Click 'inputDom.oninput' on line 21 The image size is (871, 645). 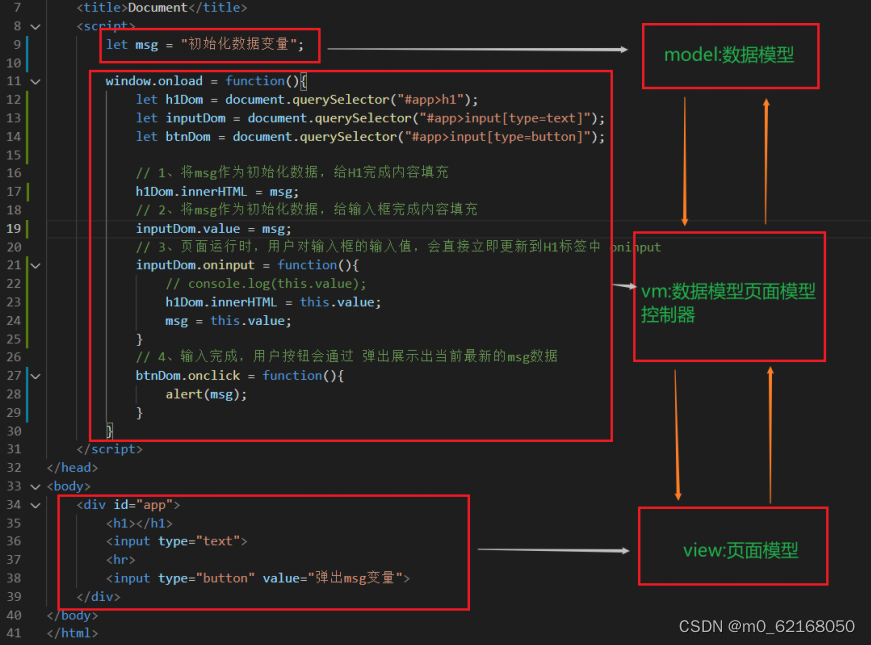coord(195,265)
